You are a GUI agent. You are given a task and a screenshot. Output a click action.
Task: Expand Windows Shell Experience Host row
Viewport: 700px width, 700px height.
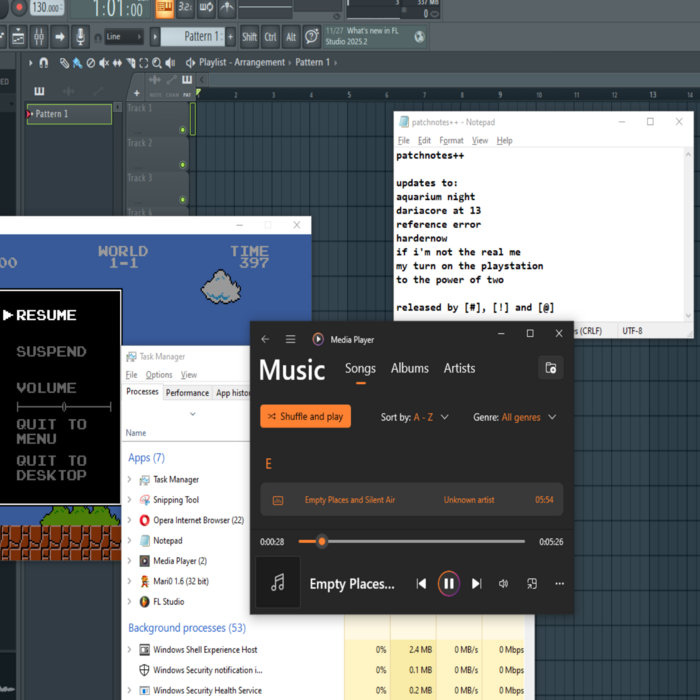tap(129, 650)
